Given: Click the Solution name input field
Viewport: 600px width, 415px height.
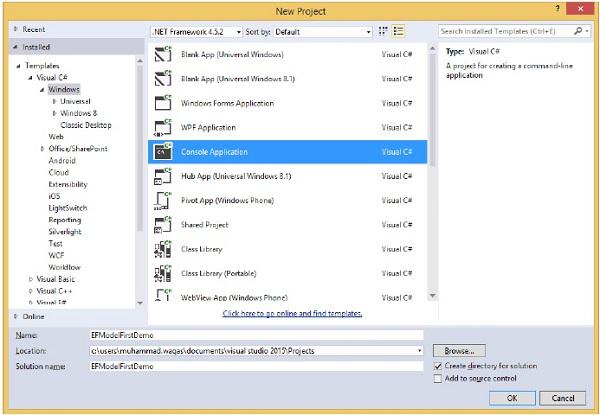Looking at the screenshot, I should tap(256, 366).
